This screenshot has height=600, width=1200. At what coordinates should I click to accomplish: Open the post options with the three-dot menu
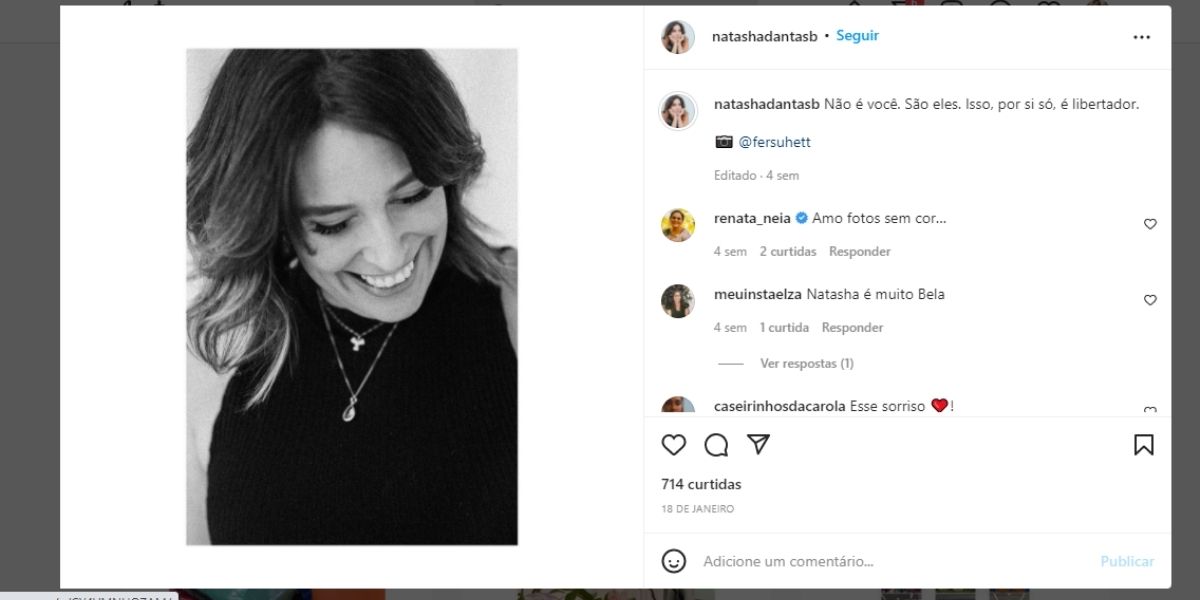pyautogui.click(x=1141, y=37)
